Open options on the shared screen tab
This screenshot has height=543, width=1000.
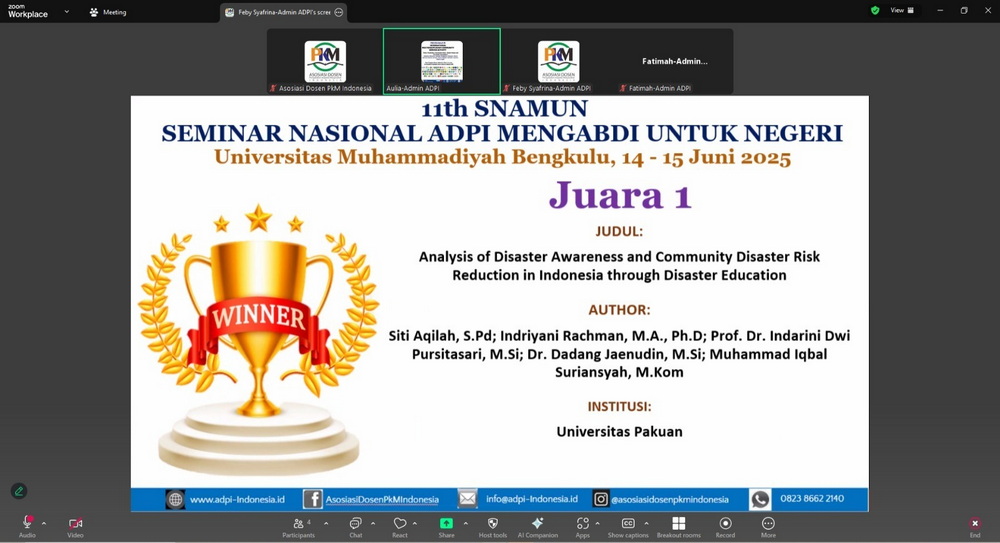point(339,12)
